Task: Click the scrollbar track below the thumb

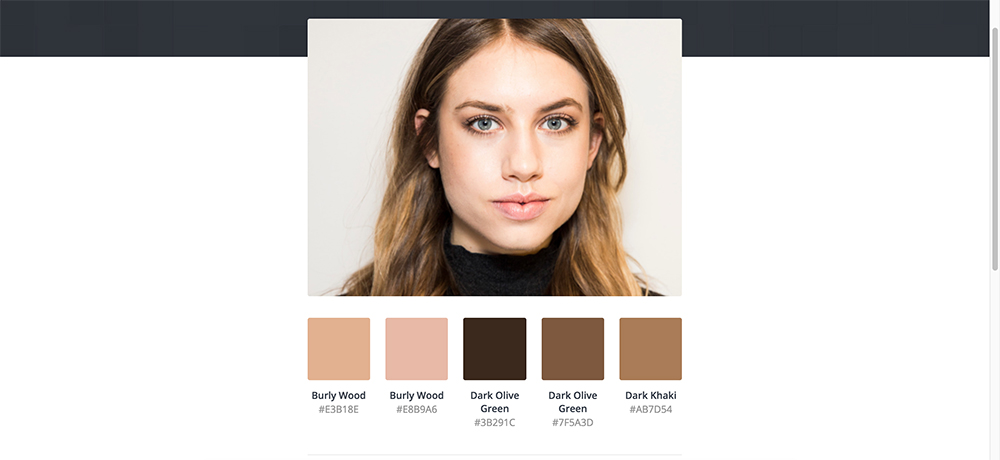Action: [995, 364]
